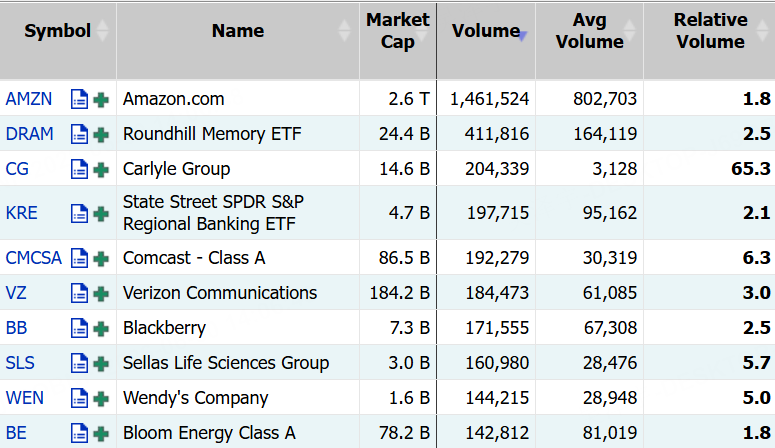Add CMCSA with green plus icon
The height and width of the screenshot is (448, 775).
[101, 259]
